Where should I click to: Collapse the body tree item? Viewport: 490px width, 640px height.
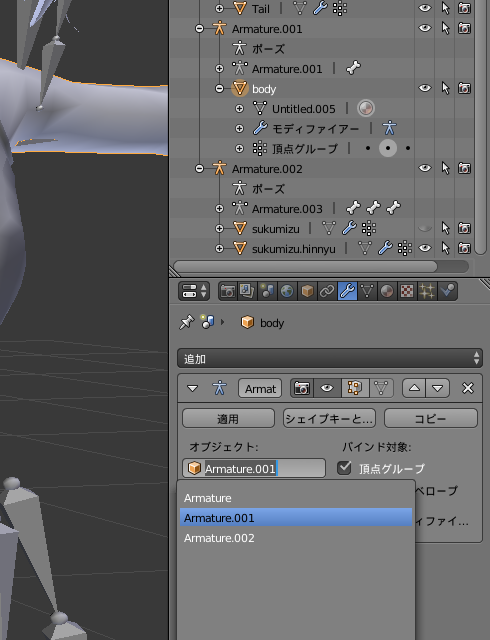click(219, 89)
